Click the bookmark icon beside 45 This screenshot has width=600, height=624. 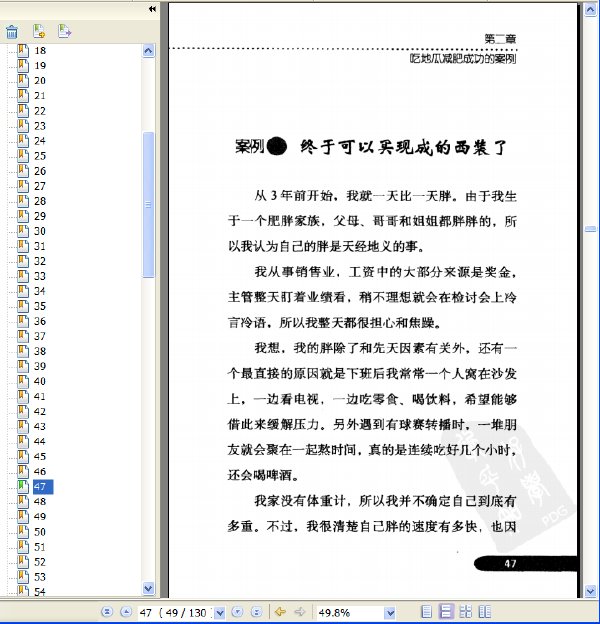(23, 456)
